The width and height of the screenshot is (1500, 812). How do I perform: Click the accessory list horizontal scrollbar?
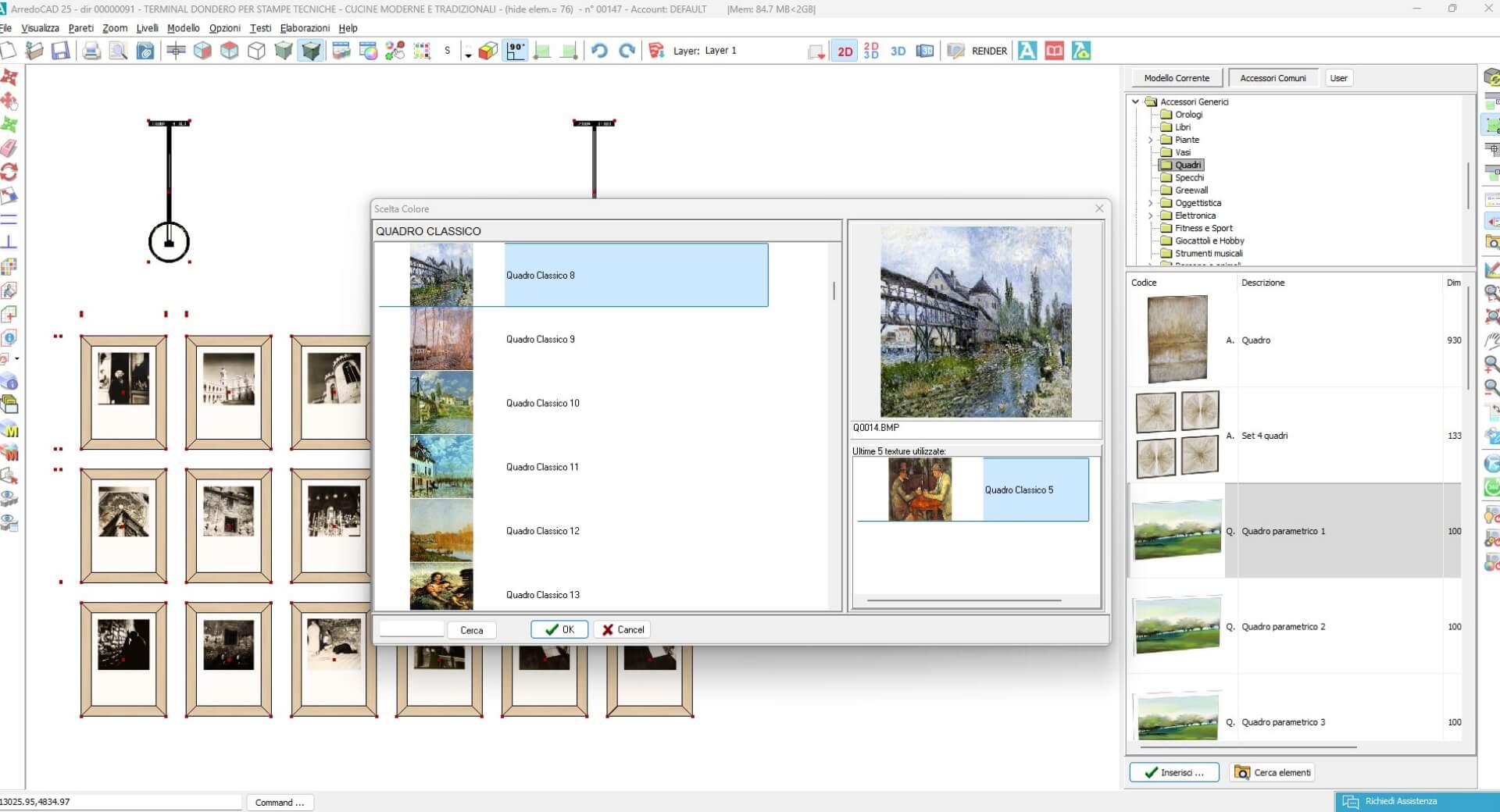tap(1248, 747)
